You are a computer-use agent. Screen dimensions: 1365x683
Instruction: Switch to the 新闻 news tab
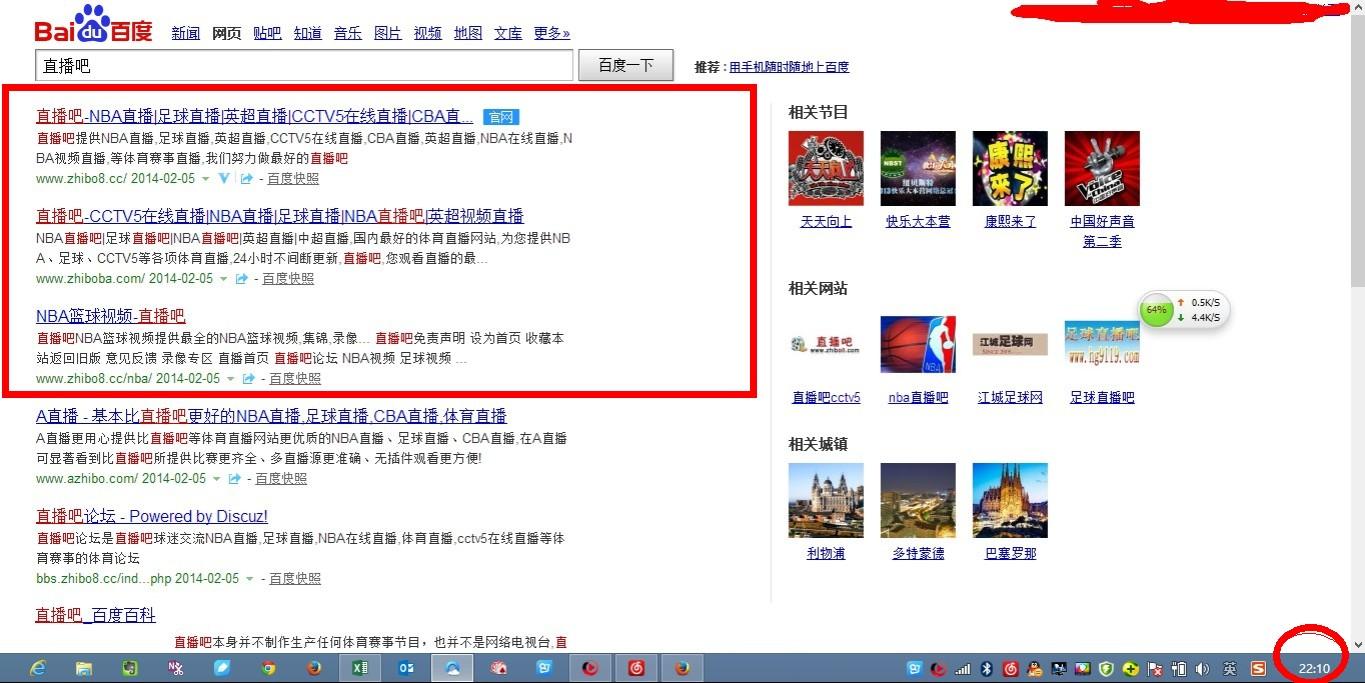coord(186,33)
